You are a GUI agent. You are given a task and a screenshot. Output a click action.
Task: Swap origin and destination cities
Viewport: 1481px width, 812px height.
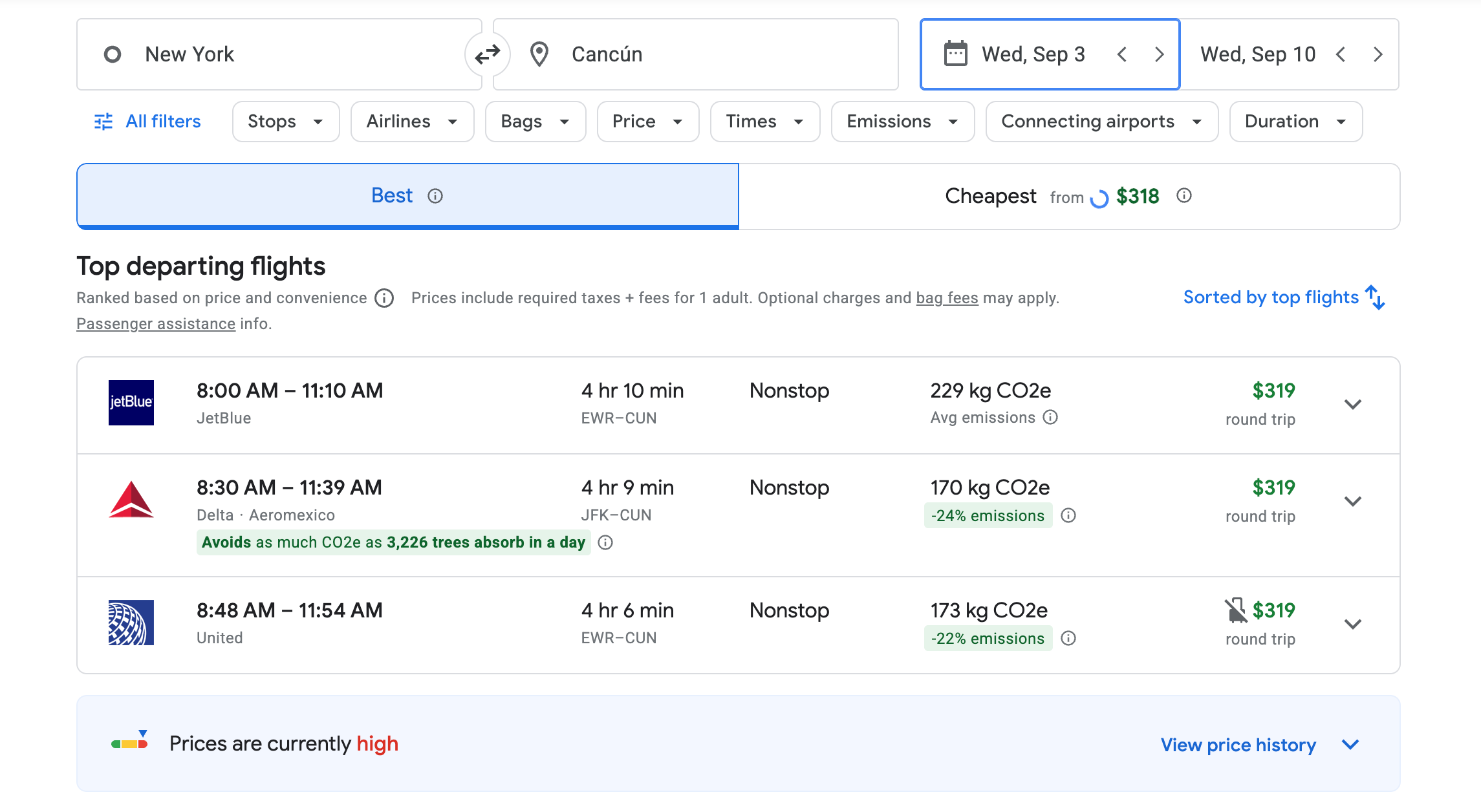pyautogui.click(x=487, y=54)
